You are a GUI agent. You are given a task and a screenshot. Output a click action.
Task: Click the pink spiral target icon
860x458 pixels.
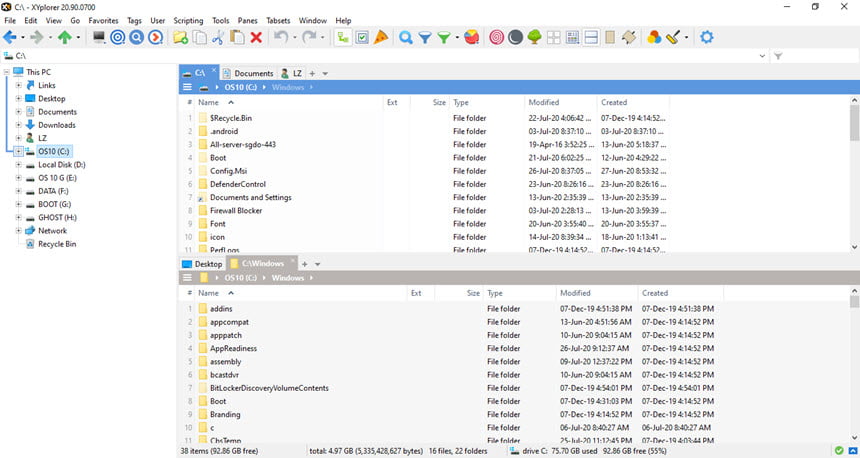click(x=496, y=37)
